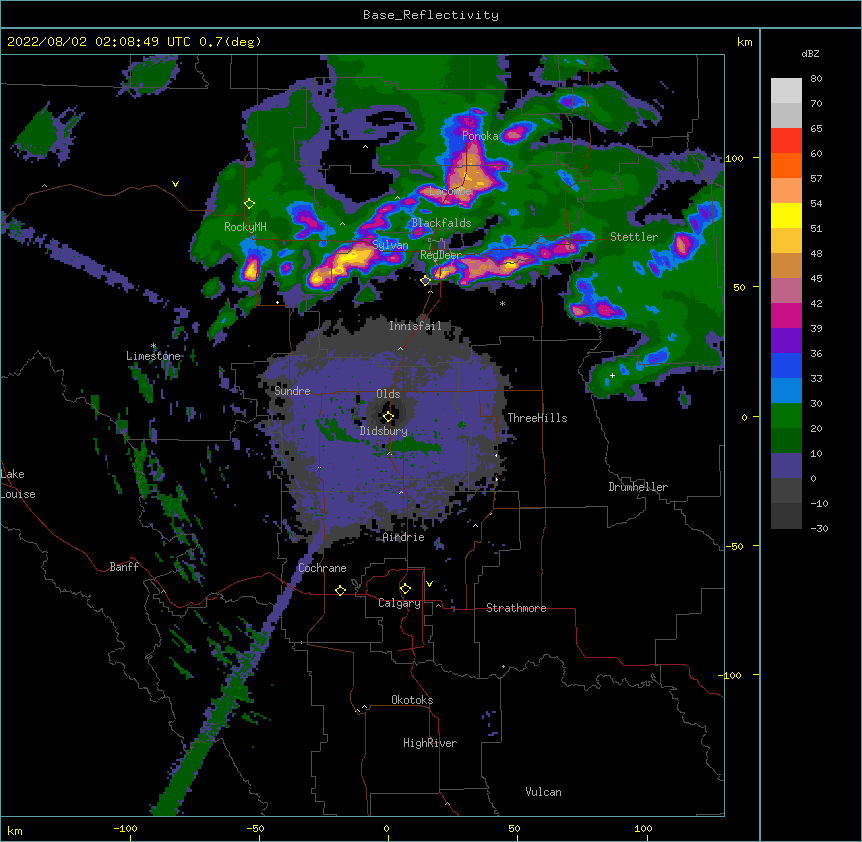Select the purple 36-39 dBZ legend swatch
862x842 pixels.
pyautogui.click(x=786, y=341)
